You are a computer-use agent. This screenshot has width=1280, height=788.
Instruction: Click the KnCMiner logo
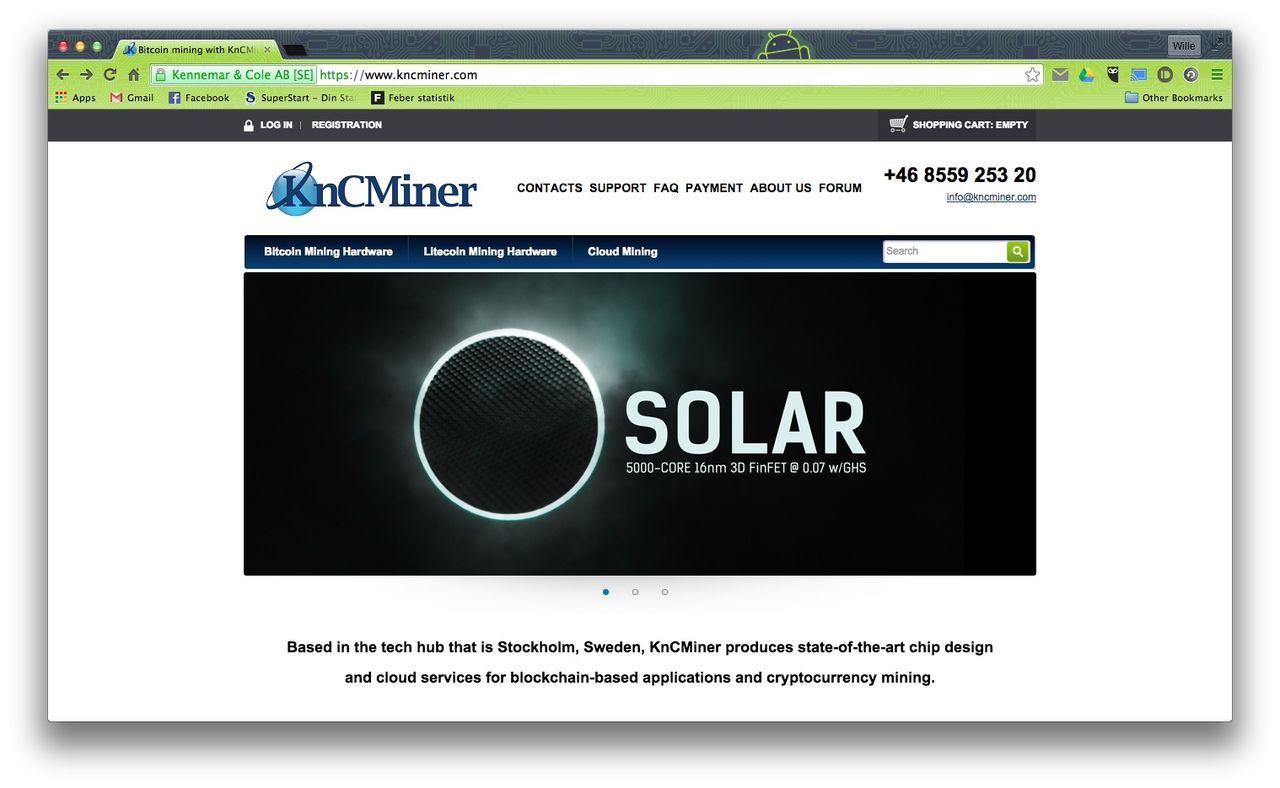[x=371, y=188]
